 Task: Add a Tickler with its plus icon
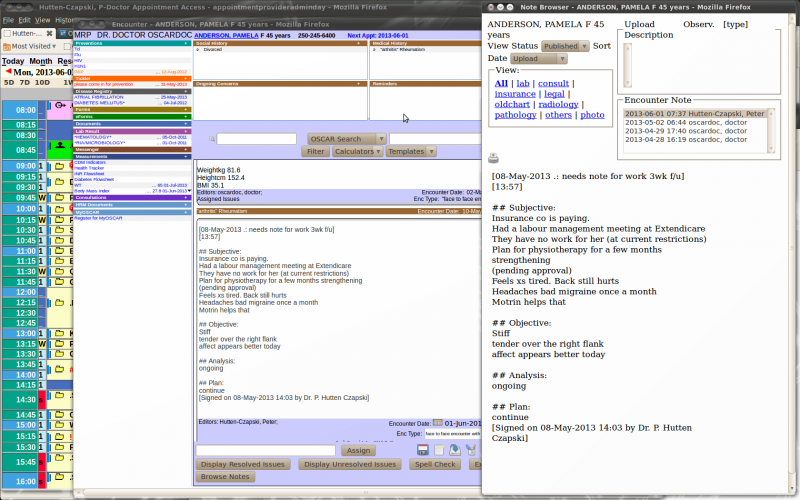[x=186, y=79]
